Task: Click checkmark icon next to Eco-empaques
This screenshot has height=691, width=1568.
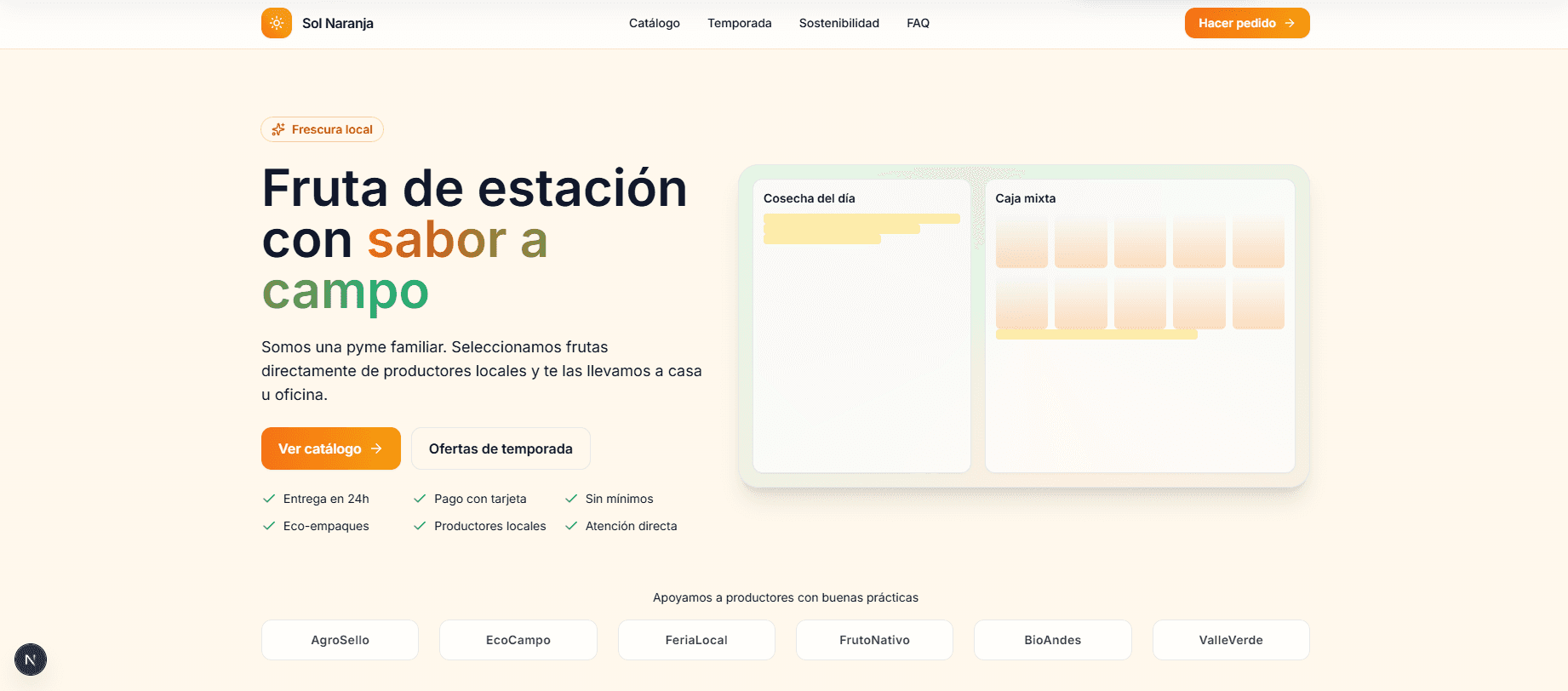Action: 269,526
